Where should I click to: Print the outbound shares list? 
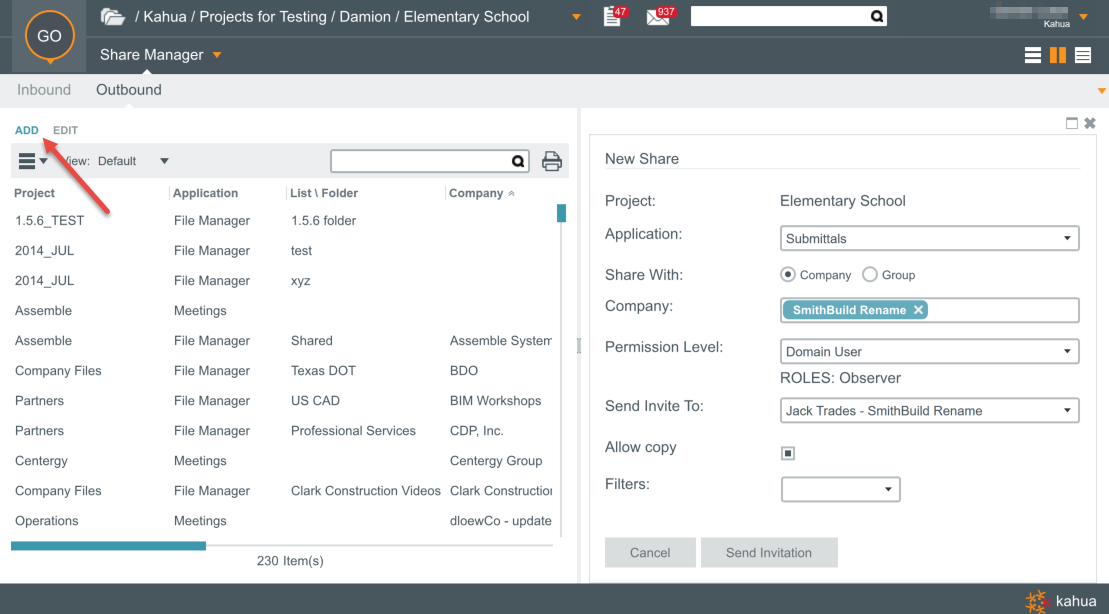pyautogui.click(x=551, y=161)
